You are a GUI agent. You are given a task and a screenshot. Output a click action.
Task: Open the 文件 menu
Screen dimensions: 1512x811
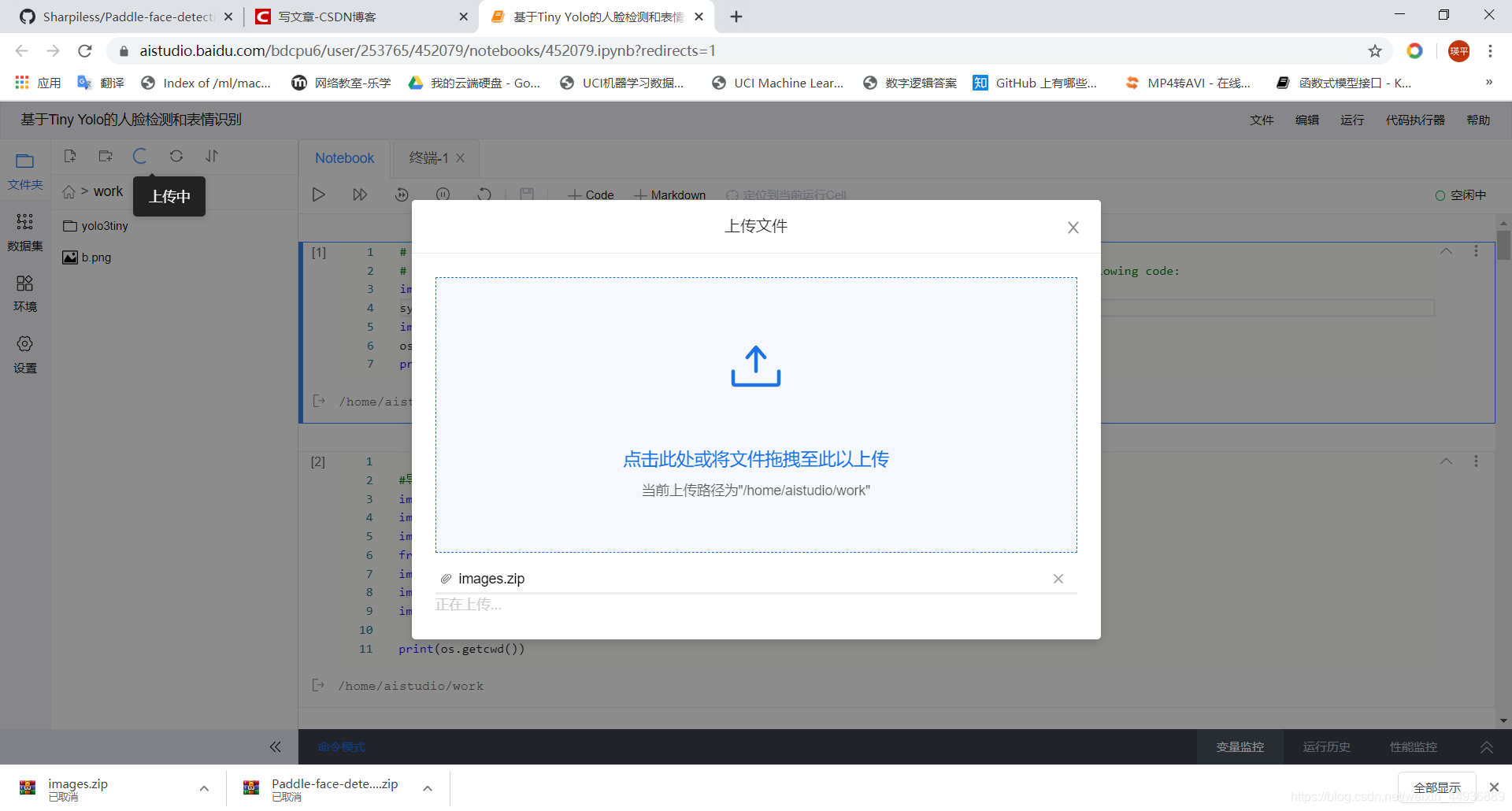click(x=1262, y=120)
